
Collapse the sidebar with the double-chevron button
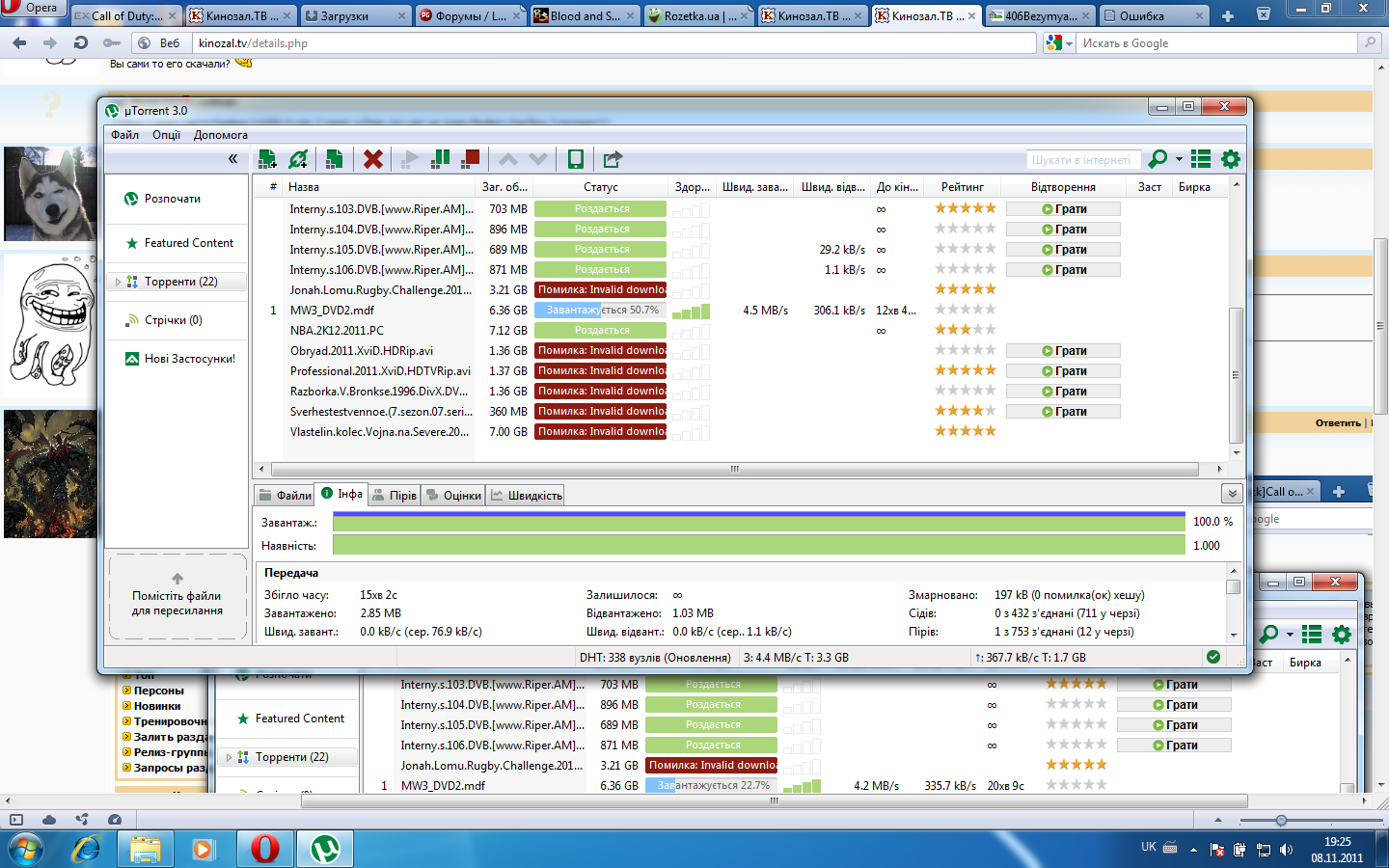(x=232, y=159)
